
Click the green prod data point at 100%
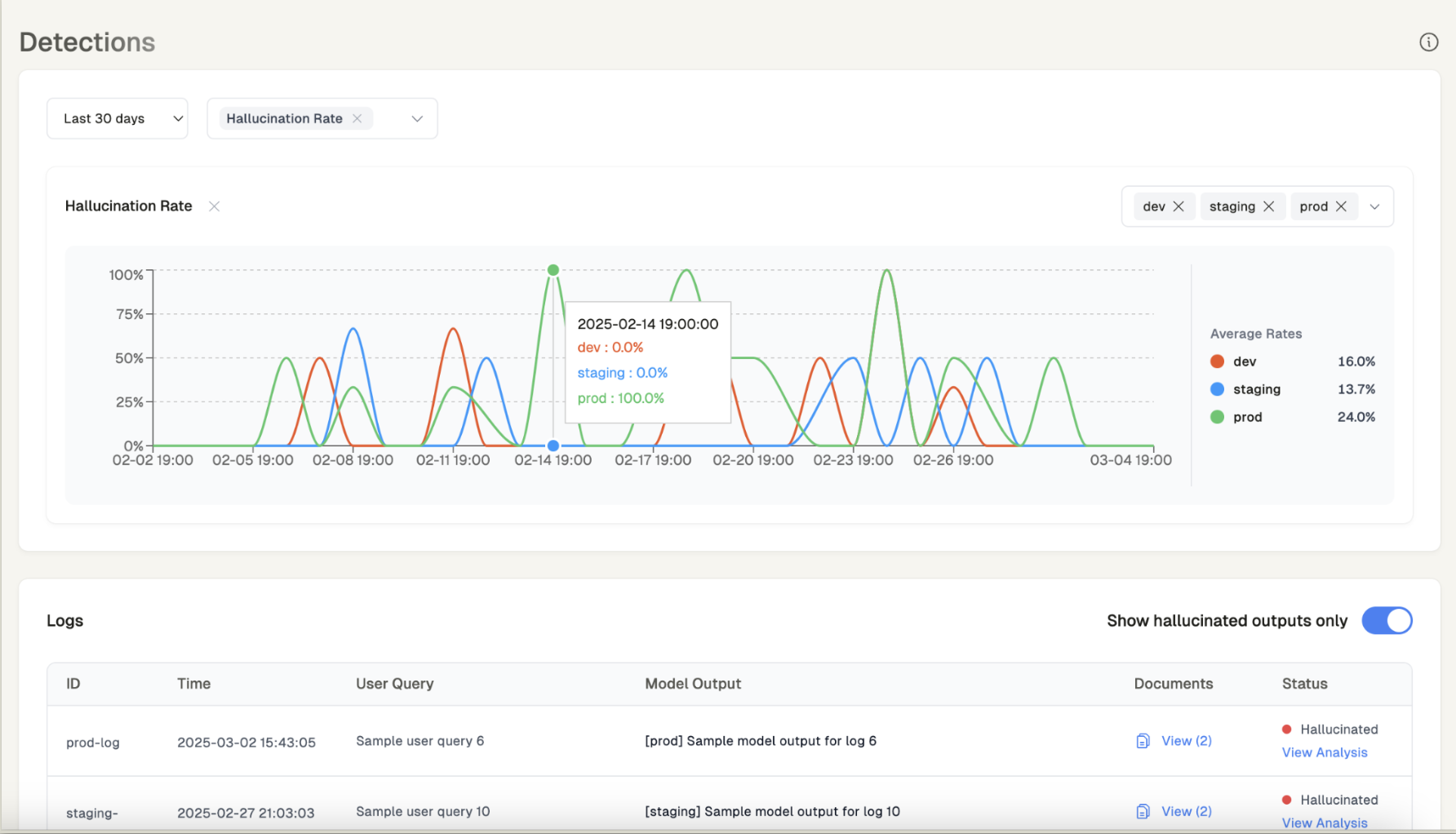tap(553, 270)
